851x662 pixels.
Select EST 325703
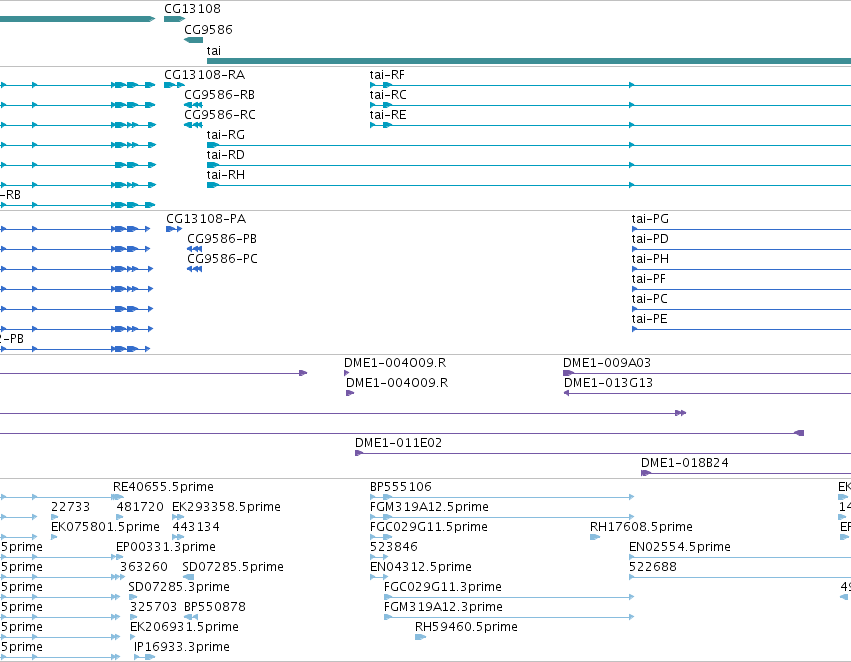(x=153, y=607)
